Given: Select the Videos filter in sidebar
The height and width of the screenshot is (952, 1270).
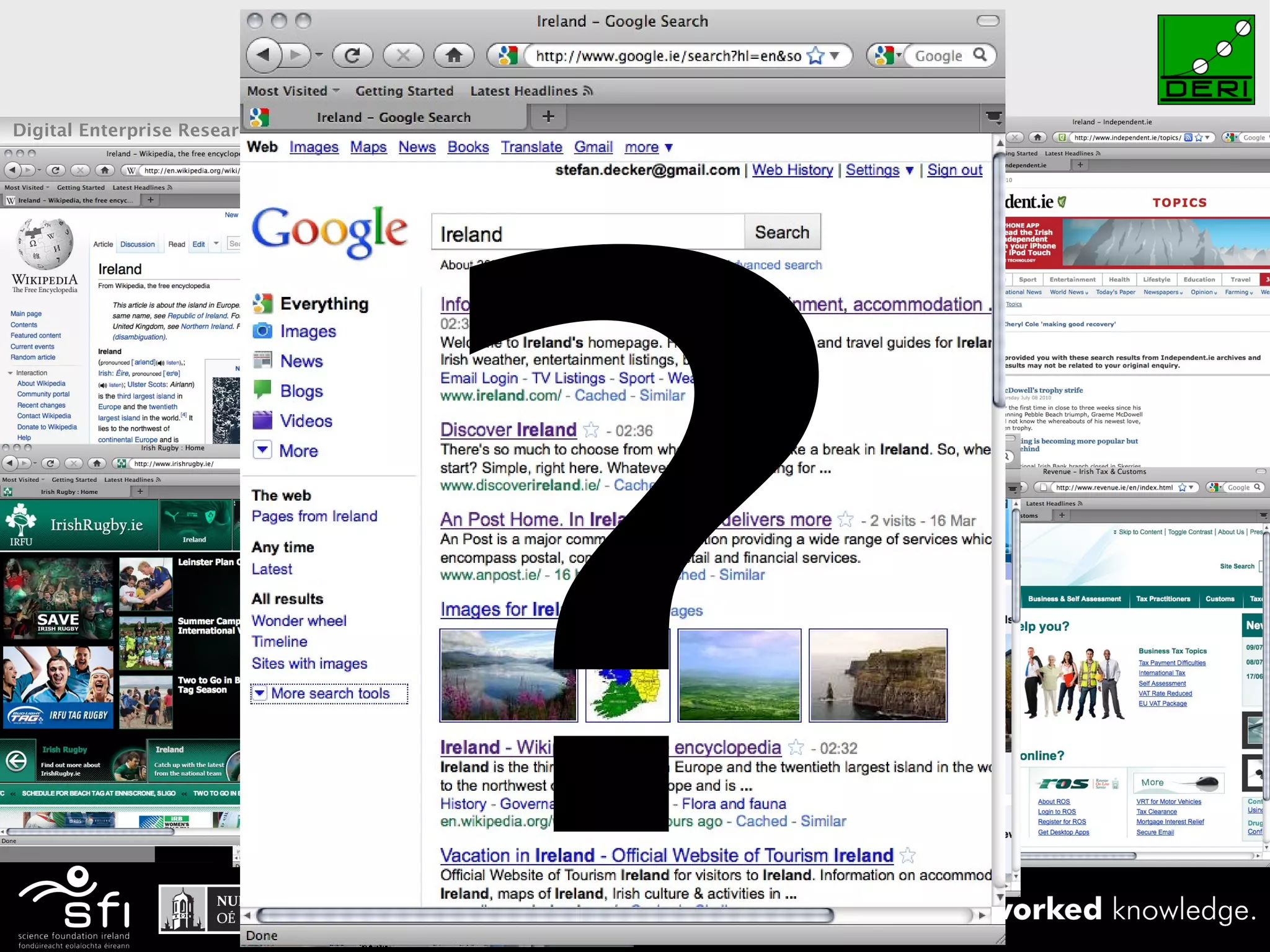Looking at the screenshot, I should point(306,421).
